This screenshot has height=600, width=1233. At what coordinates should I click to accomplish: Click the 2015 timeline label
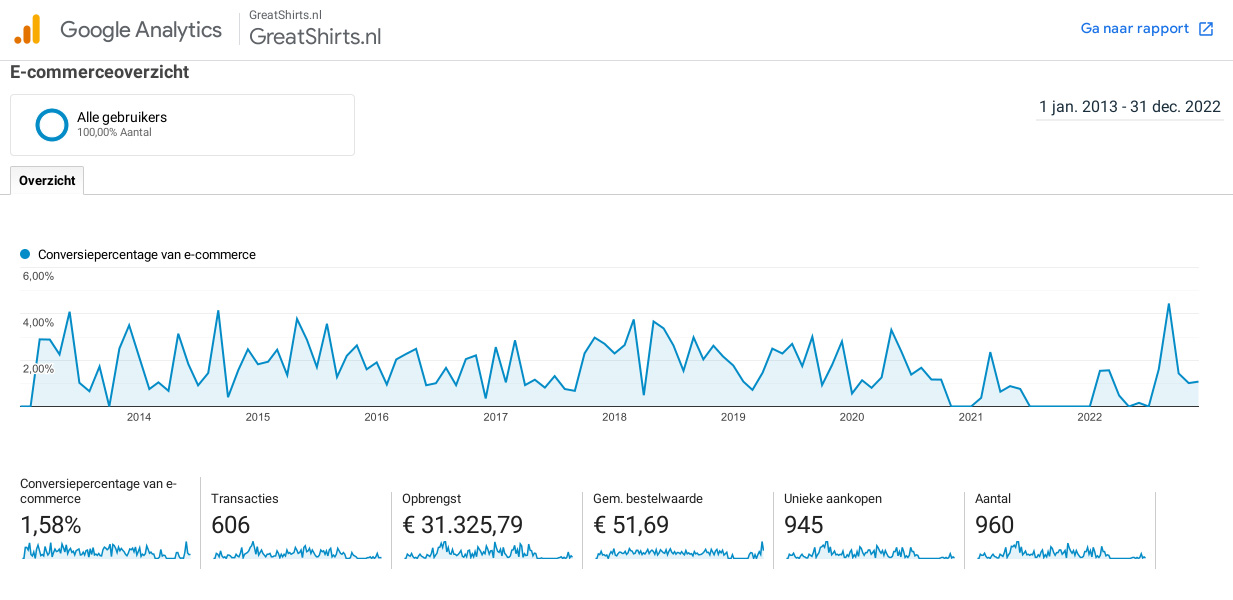[258, 417]
